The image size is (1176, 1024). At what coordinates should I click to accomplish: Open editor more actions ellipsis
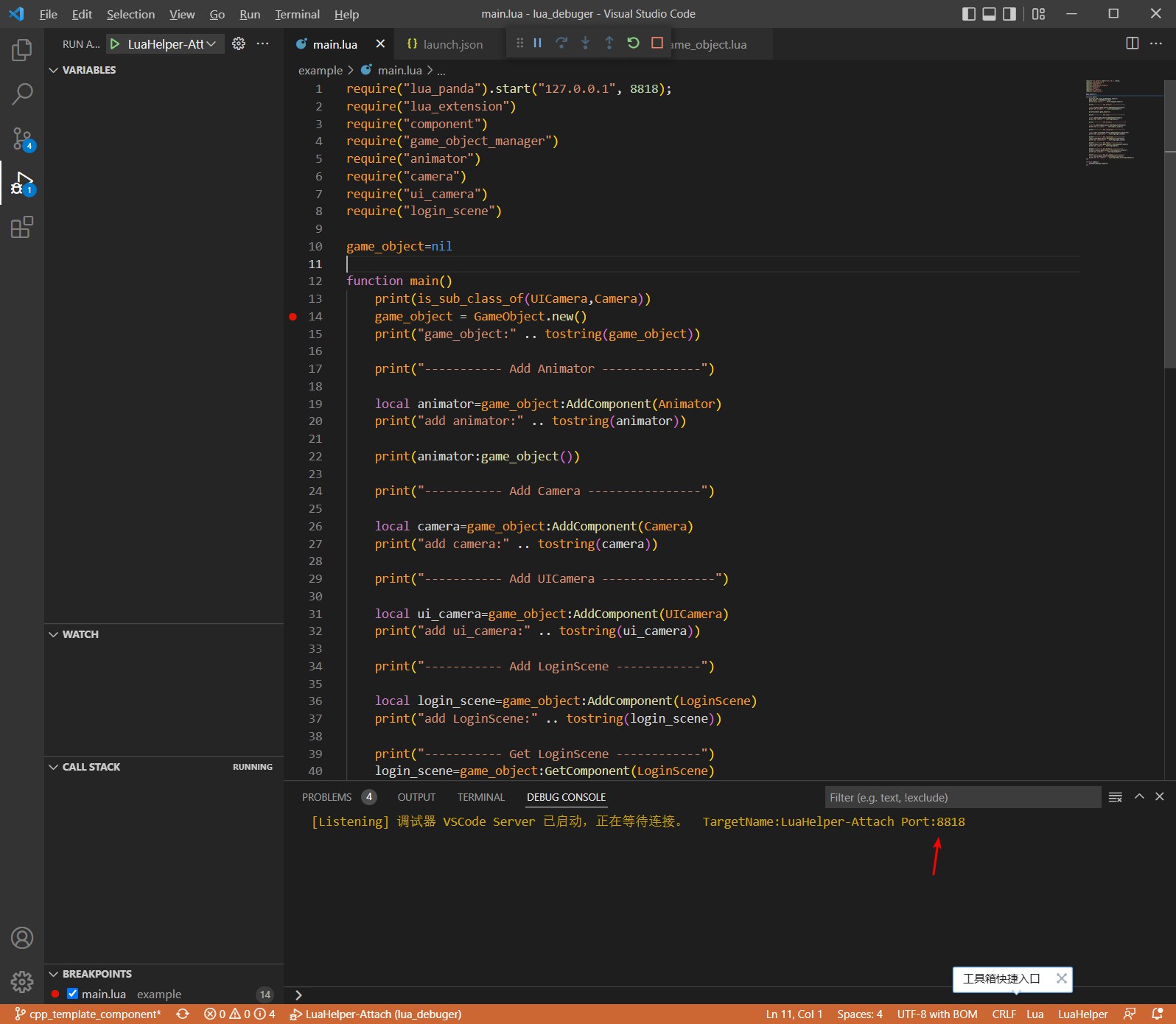coord(1156,43)
